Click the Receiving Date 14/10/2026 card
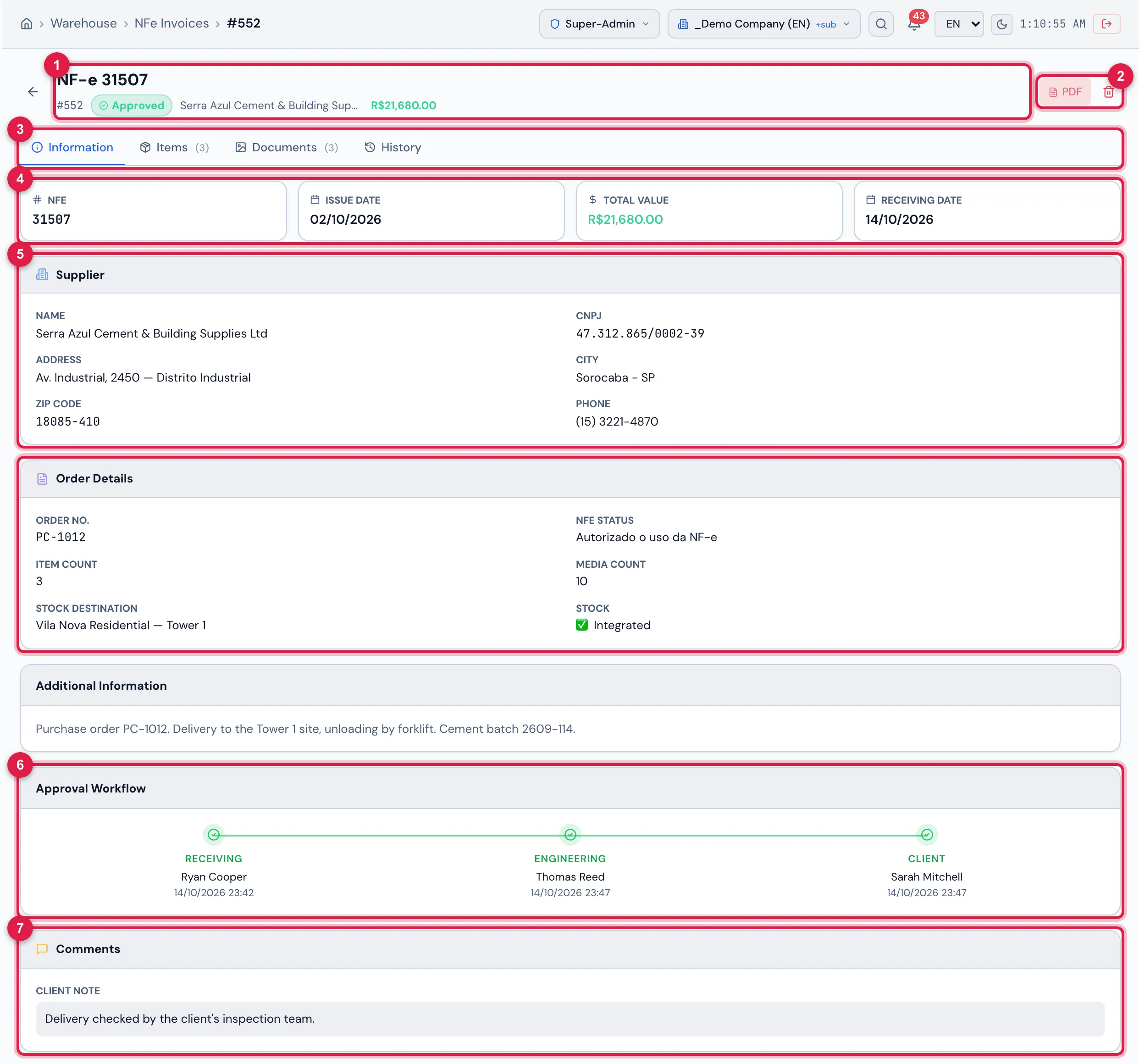The width and height of the screenshot is (1139, 1064). point(987,211)
